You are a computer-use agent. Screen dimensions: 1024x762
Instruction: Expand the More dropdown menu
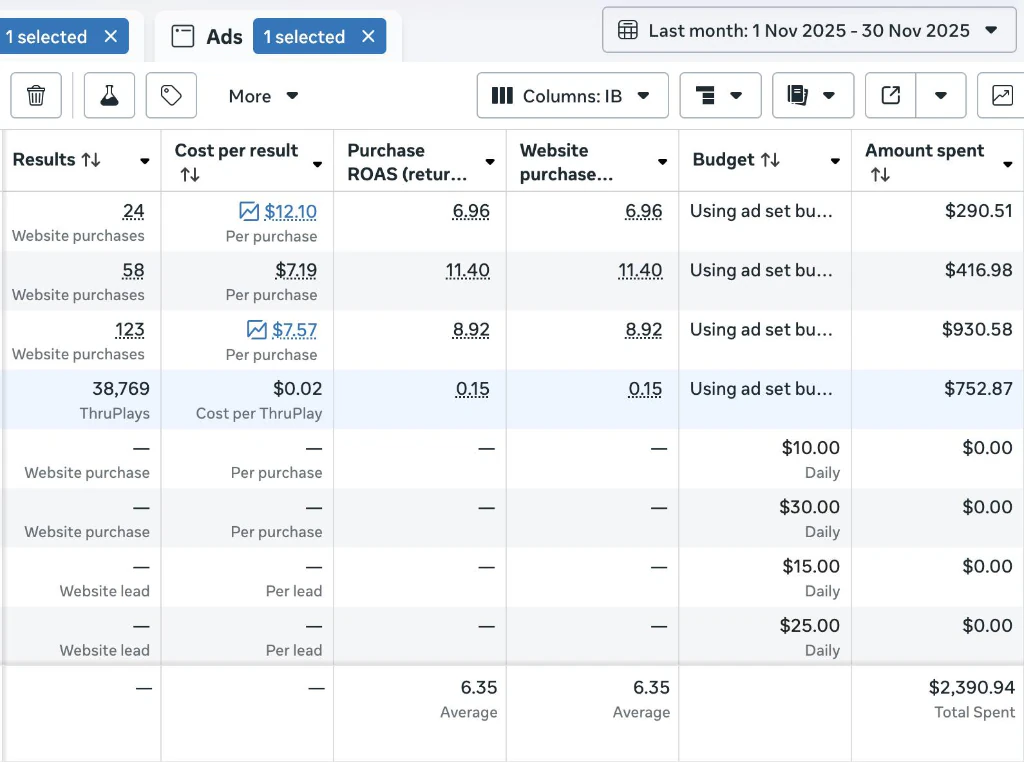click(263, 96)
